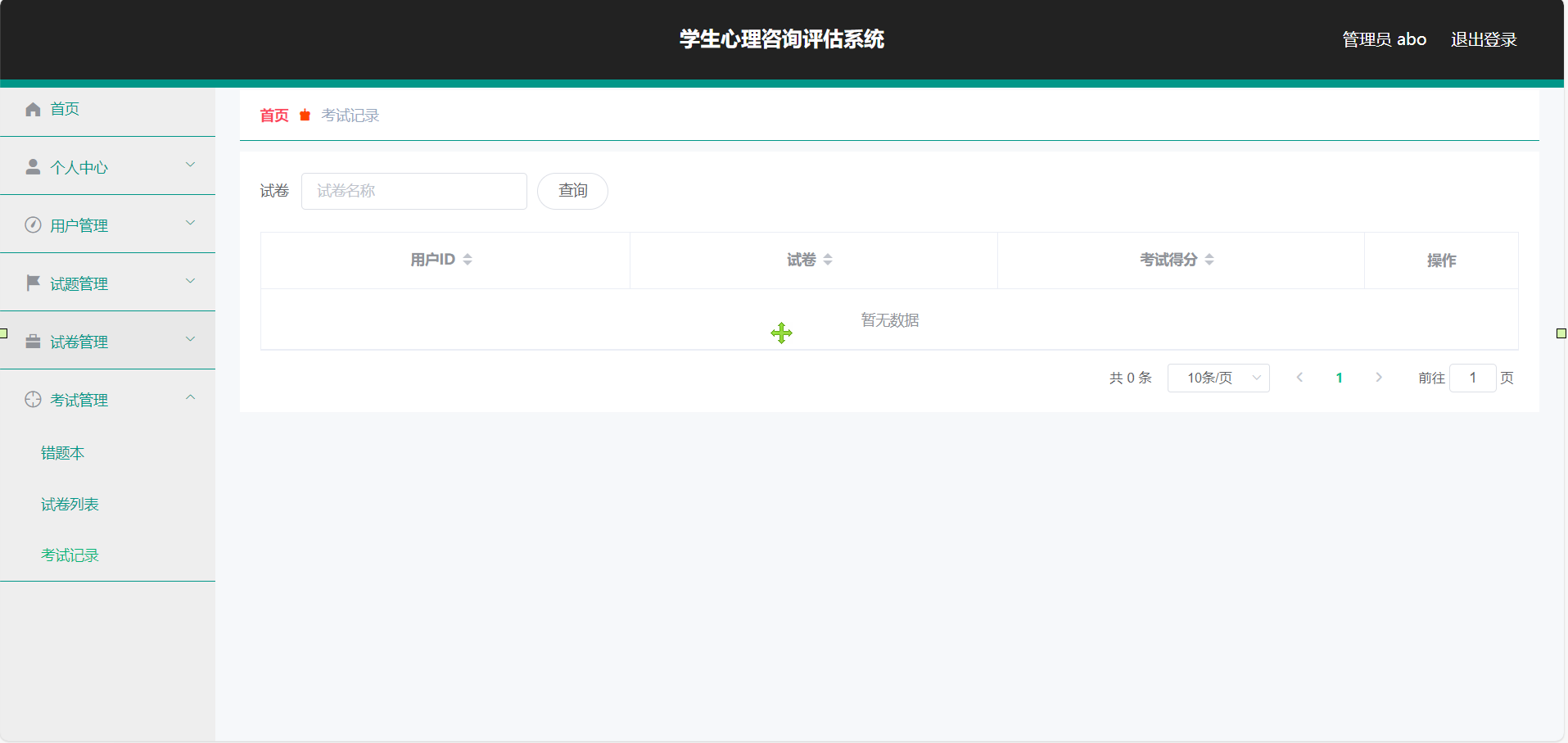Open 试题管理 sidebar menu item

click(107, 283)
